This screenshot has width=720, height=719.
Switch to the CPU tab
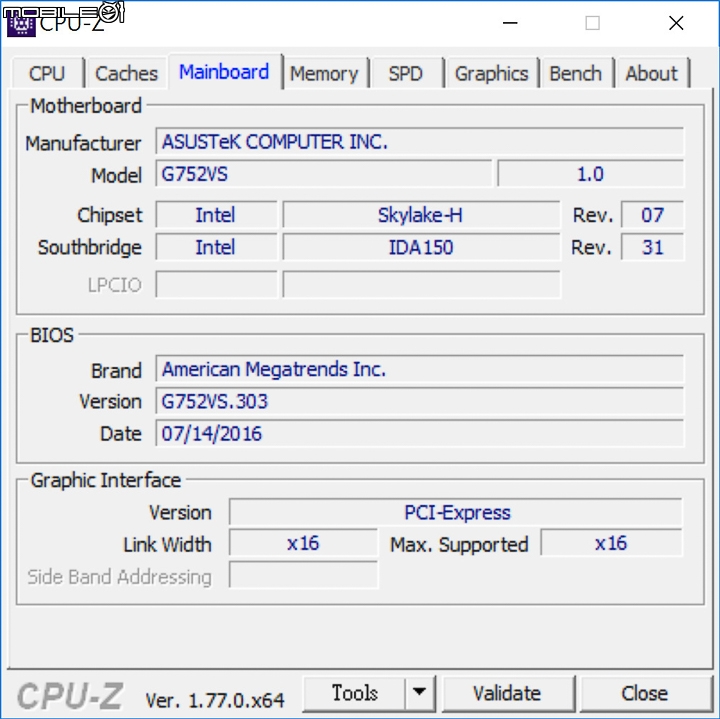(48, 73)
